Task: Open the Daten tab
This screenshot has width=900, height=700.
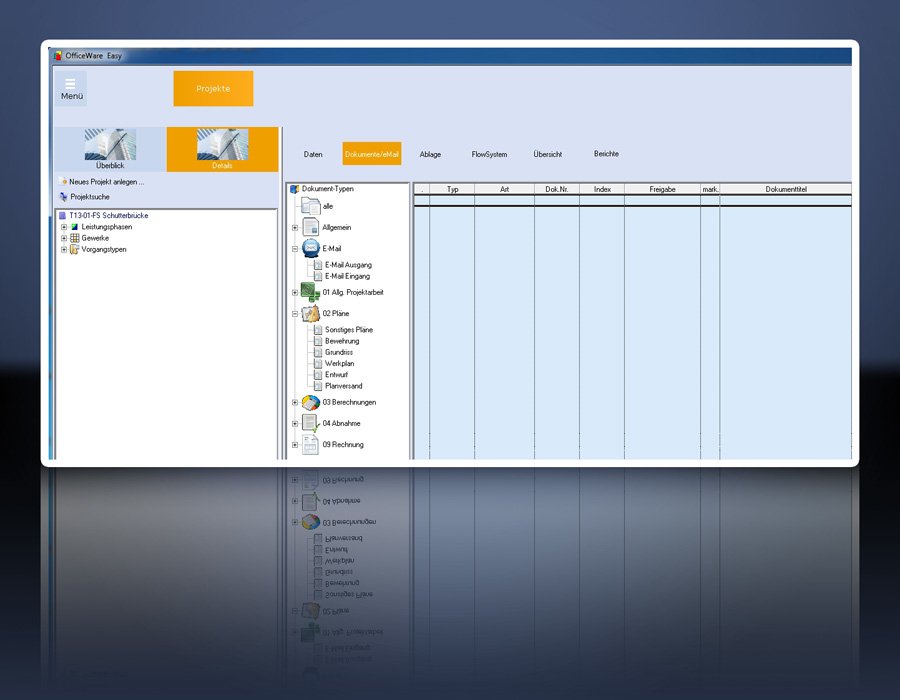Action: pyautogui.click(x=313, y=154)
